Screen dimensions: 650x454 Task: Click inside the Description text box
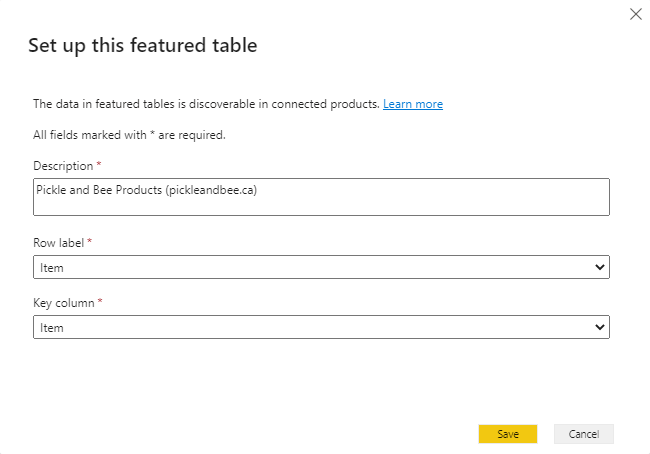[321, 197]
